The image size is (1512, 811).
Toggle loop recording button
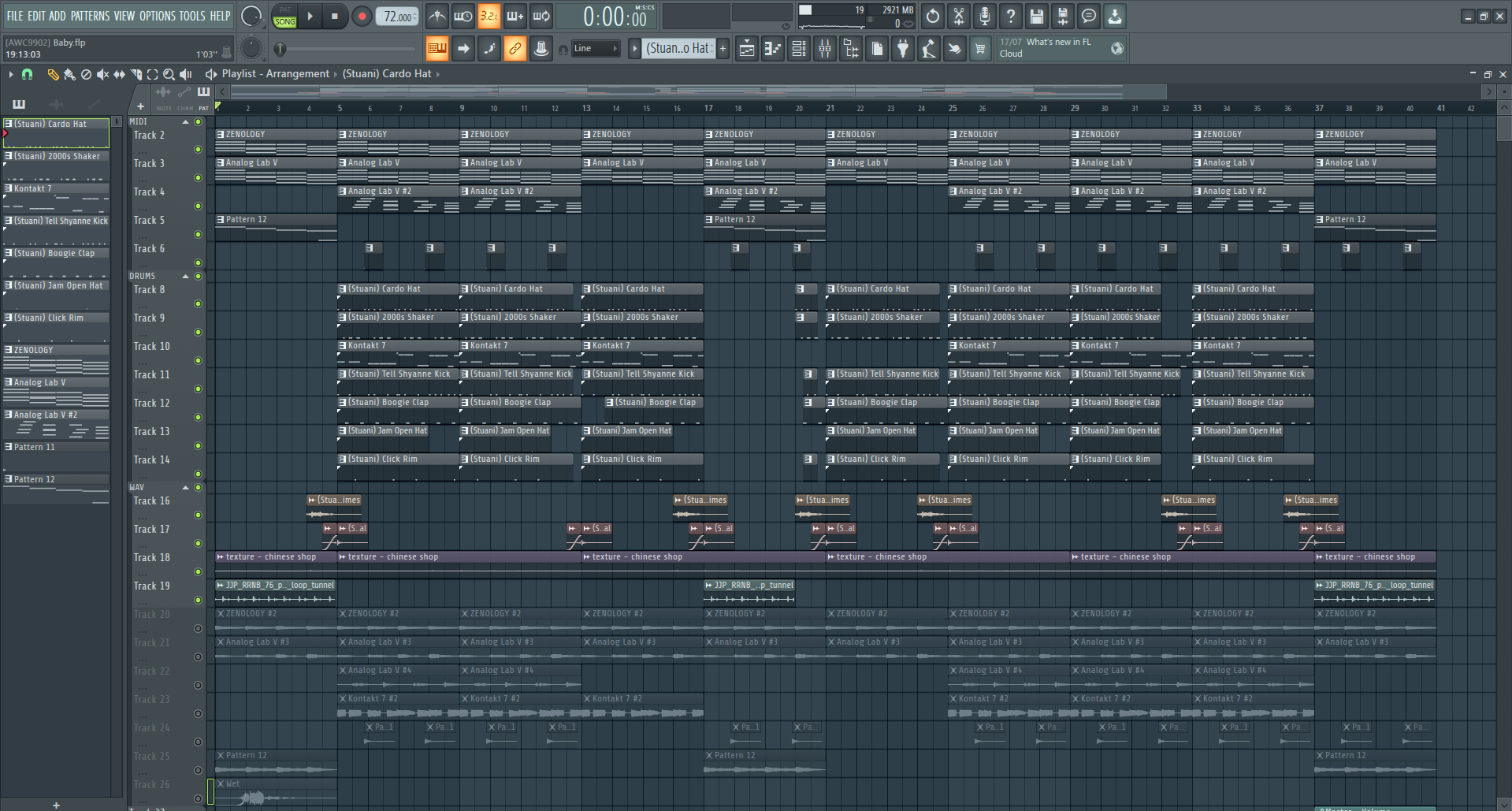541,16
